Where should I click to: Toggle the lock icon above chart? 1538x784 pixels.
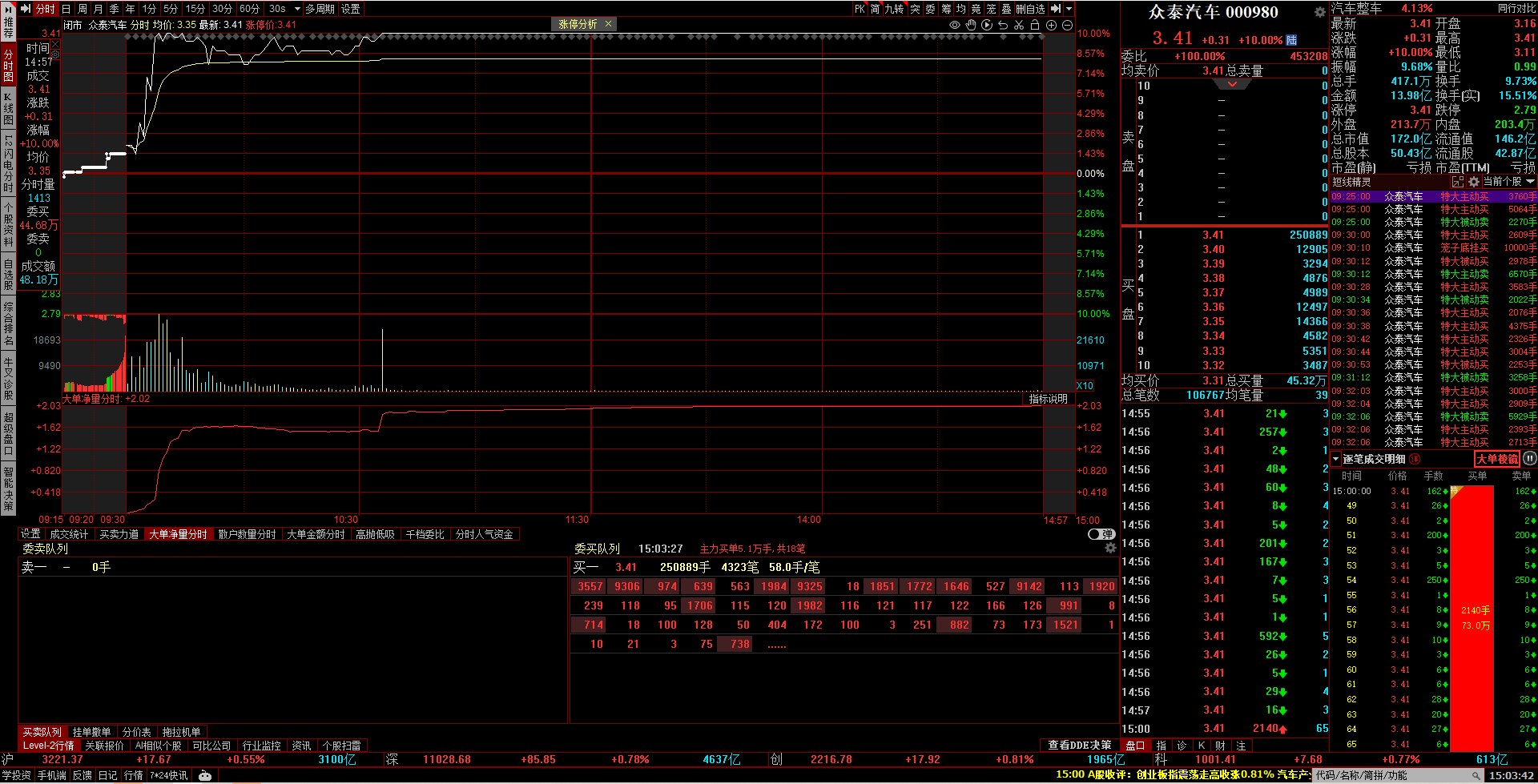pos(1035,25)
